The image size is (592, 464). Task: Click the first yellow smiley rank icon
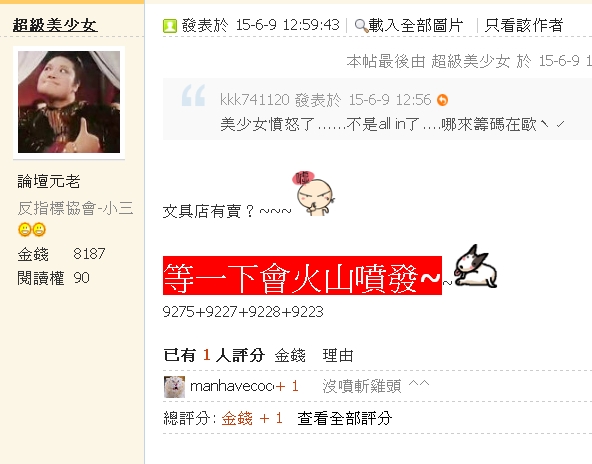pos(25,230)
